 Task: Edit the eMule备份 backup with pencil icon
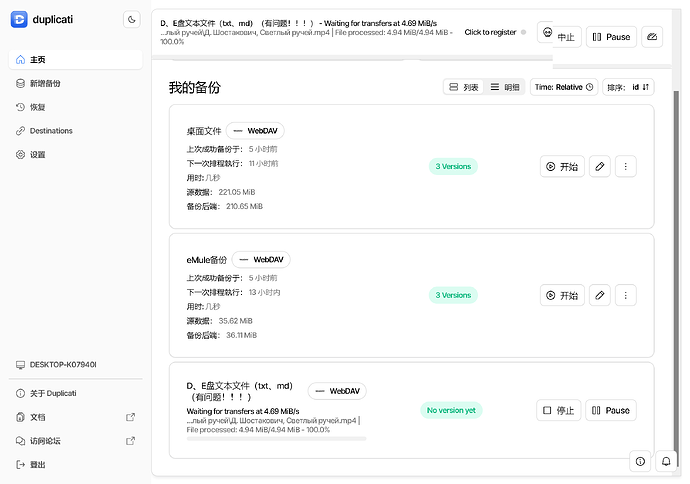tap(599, 295)
